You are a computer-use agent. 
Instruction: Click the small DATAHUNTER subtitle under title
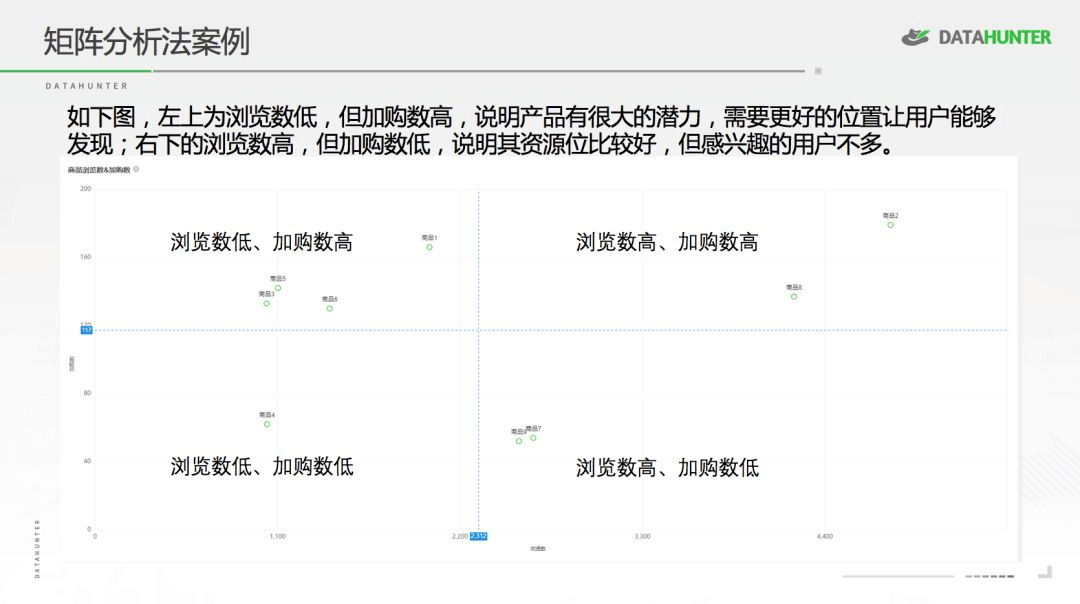87,86
